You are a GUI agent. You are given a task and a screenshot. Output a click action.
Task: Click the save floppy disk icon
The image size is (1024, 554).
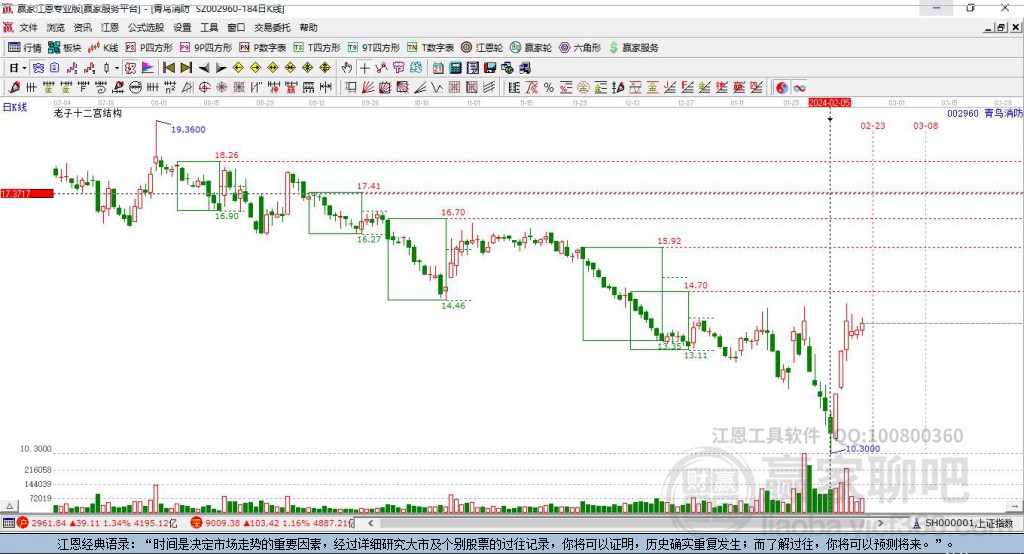pos(490,68)
